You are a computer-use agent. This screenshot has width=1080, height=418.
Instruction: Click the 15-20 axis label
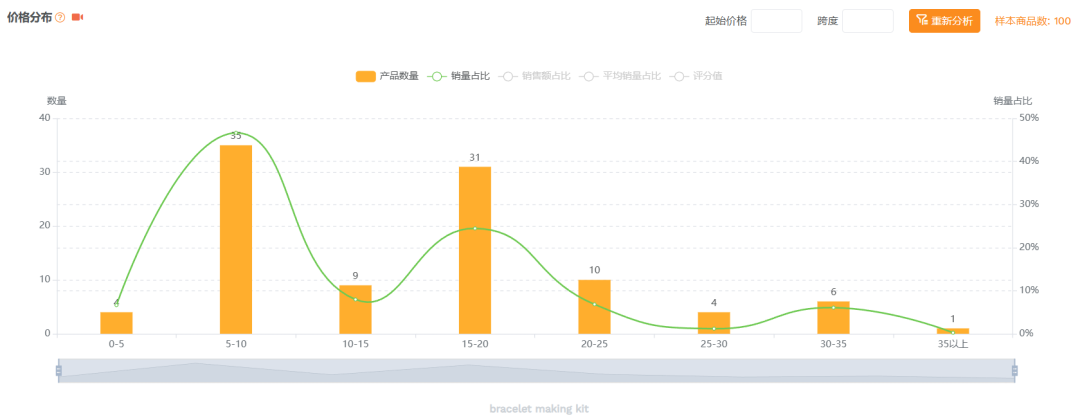tap(475, 344)
